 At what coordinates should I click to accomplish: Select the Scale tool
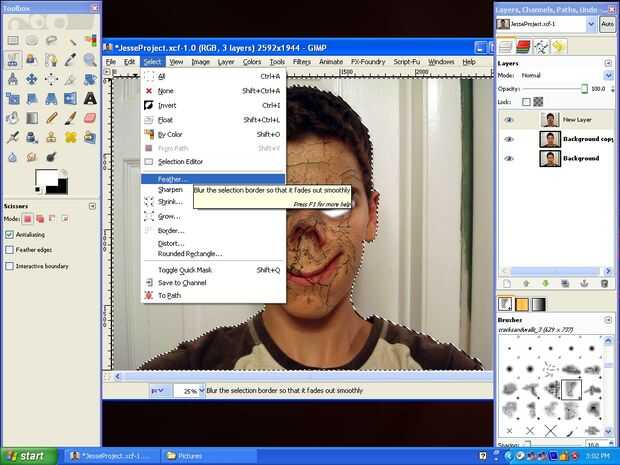coord(13,98)
